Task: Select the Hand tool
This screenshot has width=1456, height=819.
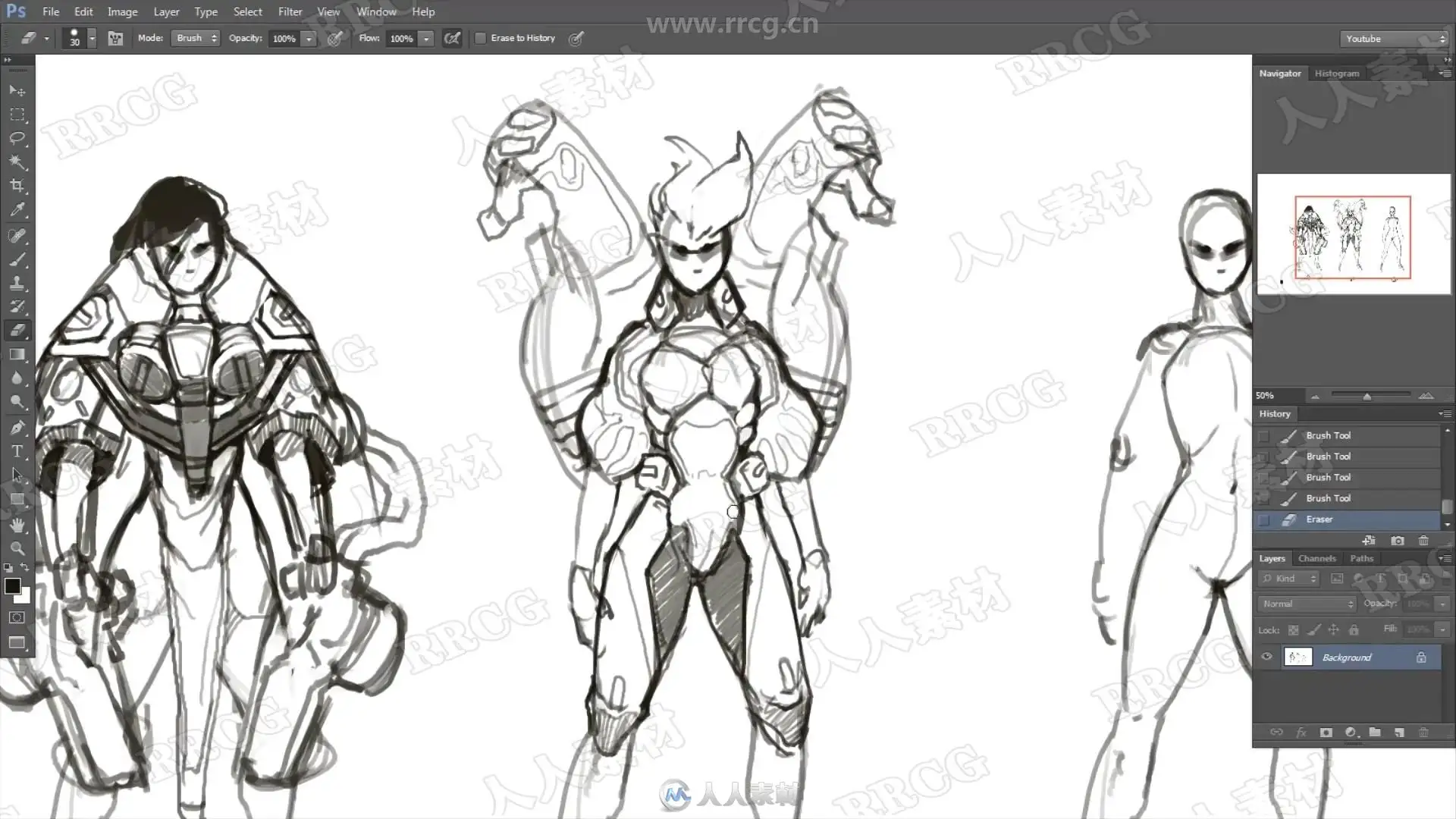Action: click(17, 524)
